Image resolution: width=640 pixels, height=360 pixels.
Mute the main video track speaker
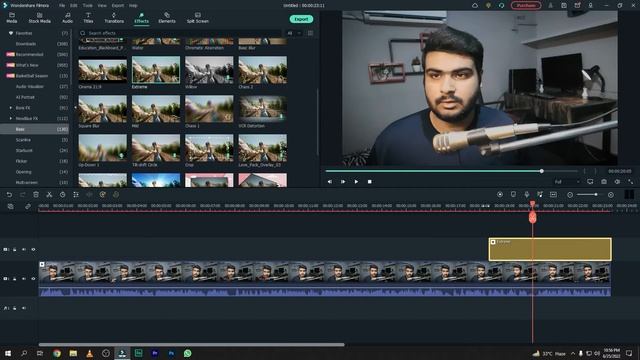24,279
